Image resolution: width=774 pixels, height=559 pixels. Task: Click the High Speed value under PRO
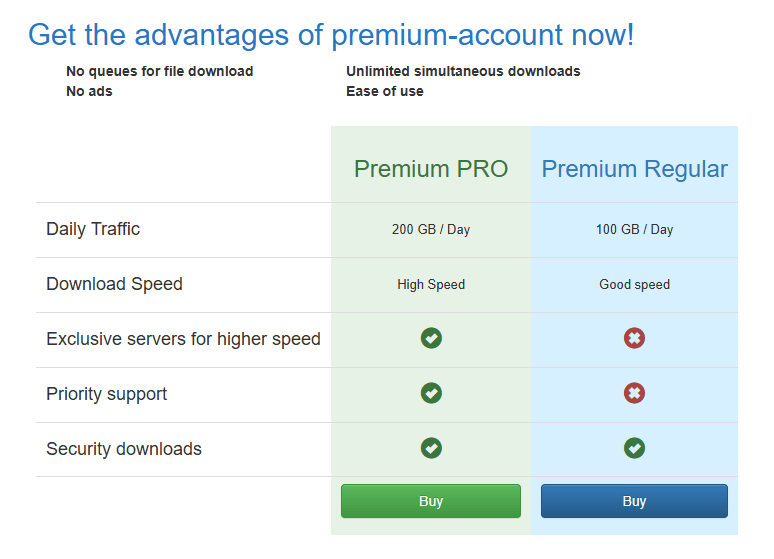431,284
